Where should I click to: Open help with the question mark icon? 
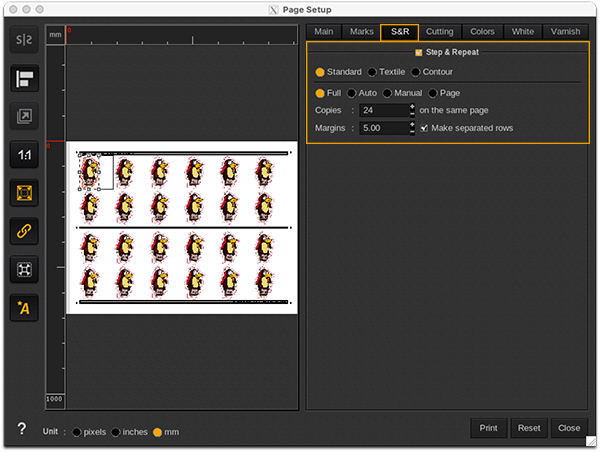[x=21, y=429]
